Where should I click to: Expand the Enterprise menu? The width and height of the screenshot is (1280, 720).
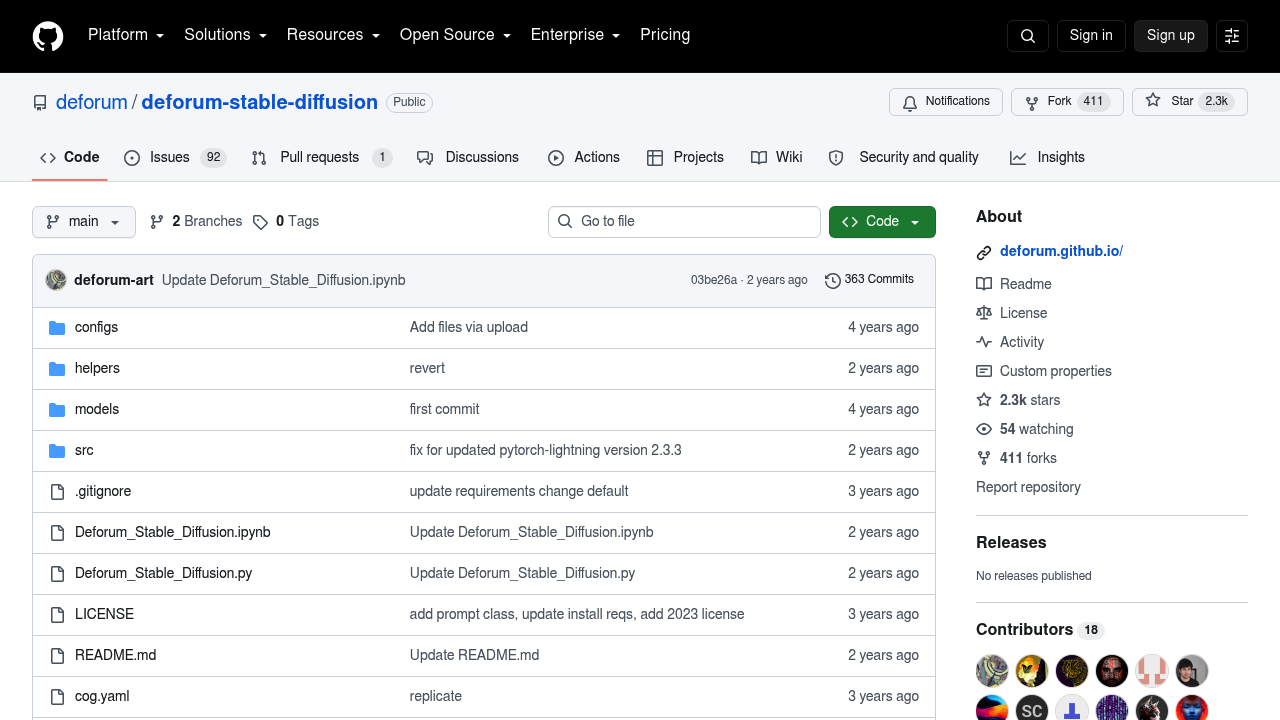click(x=576, y=35)
